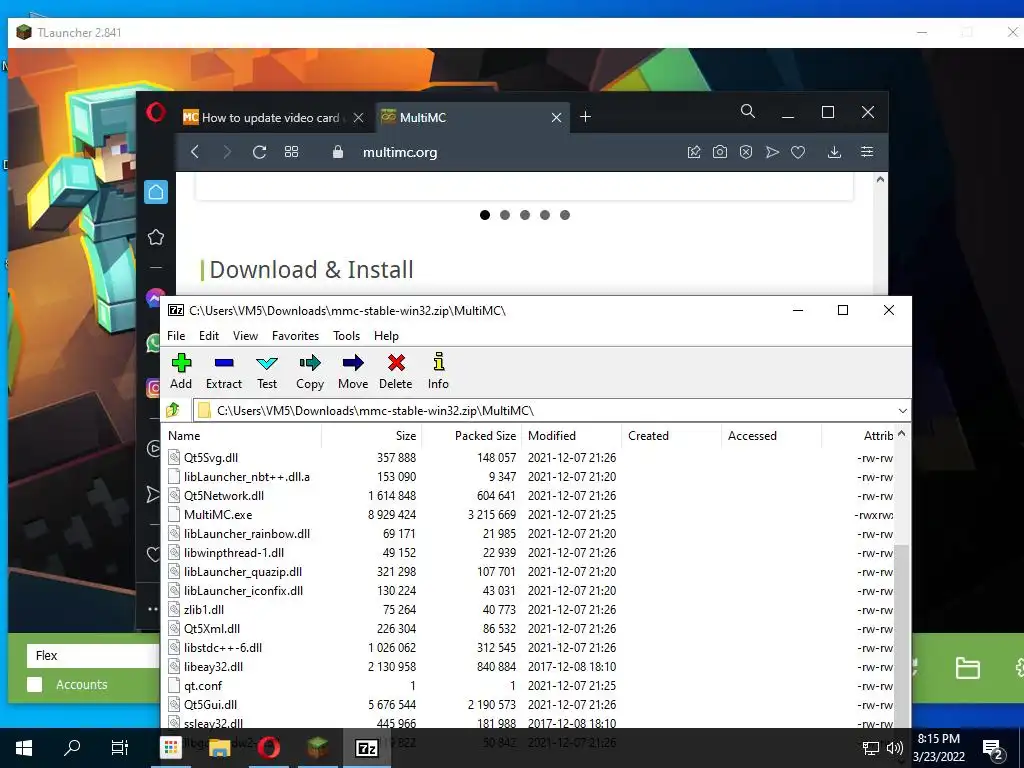Open the TLauncher folder icon
The width and height of the screenshot is (1024, 768).
pyautogui.click(x=967, y=668)
